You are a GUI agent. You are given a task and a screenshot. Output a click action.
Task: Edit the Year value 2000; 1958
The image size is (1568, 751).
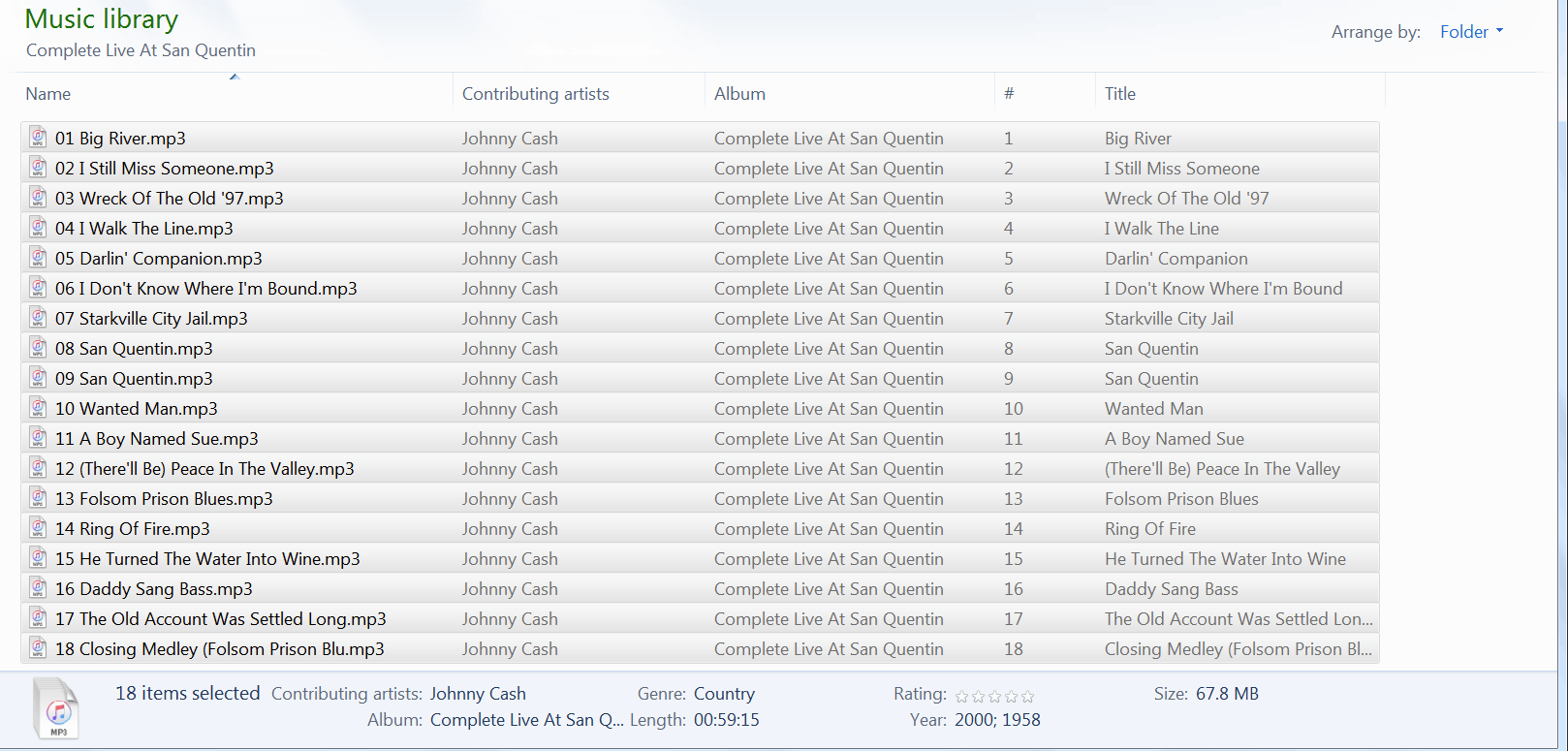997,720
